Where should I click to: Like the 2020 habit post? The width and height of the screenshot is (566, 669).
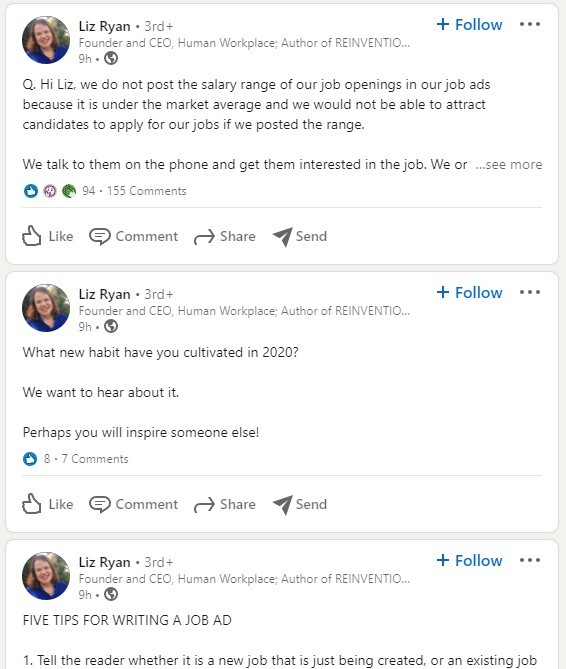47,504
